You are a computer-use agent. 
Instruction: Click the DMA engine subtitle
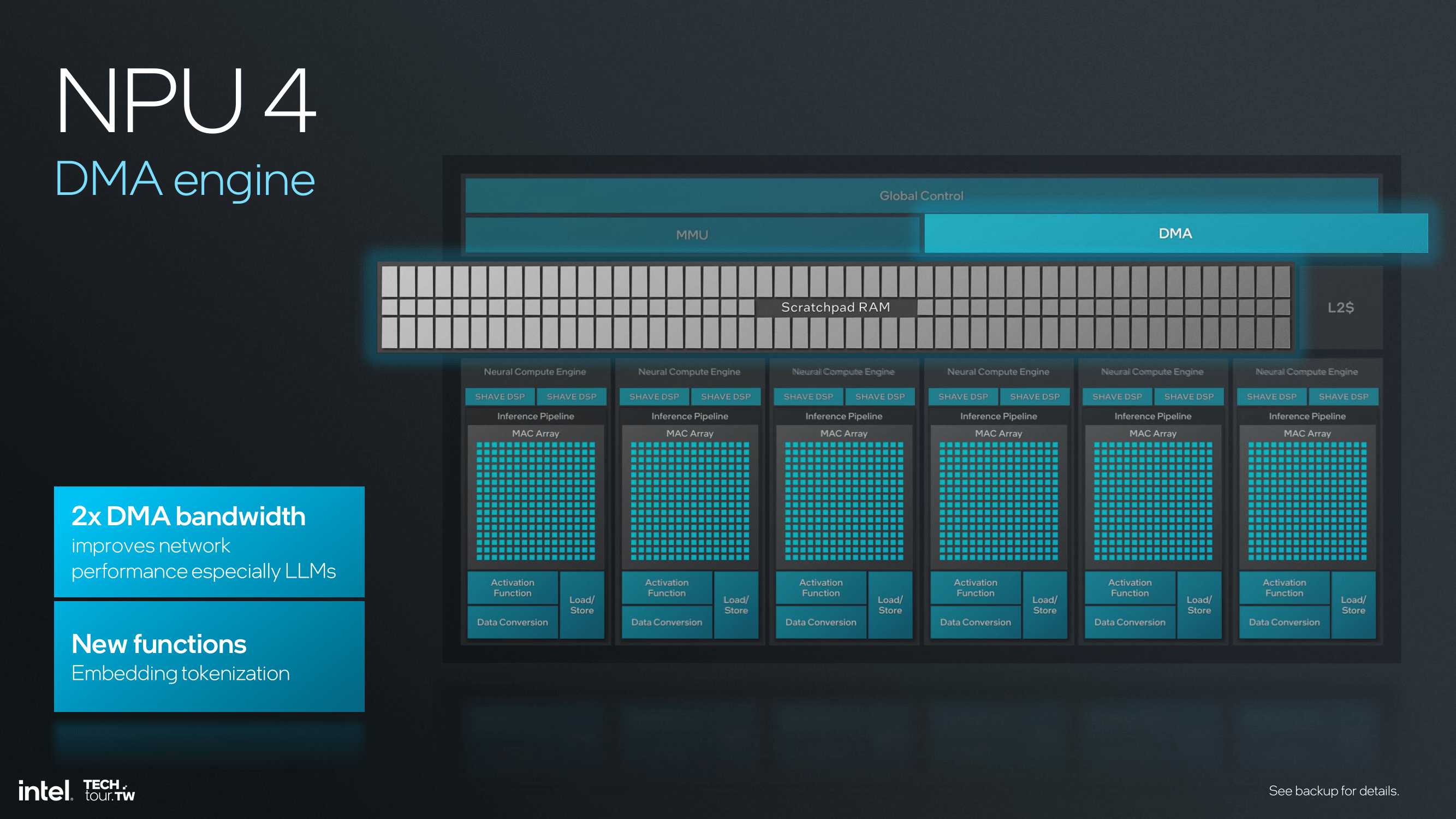click(x=185, y=180)
